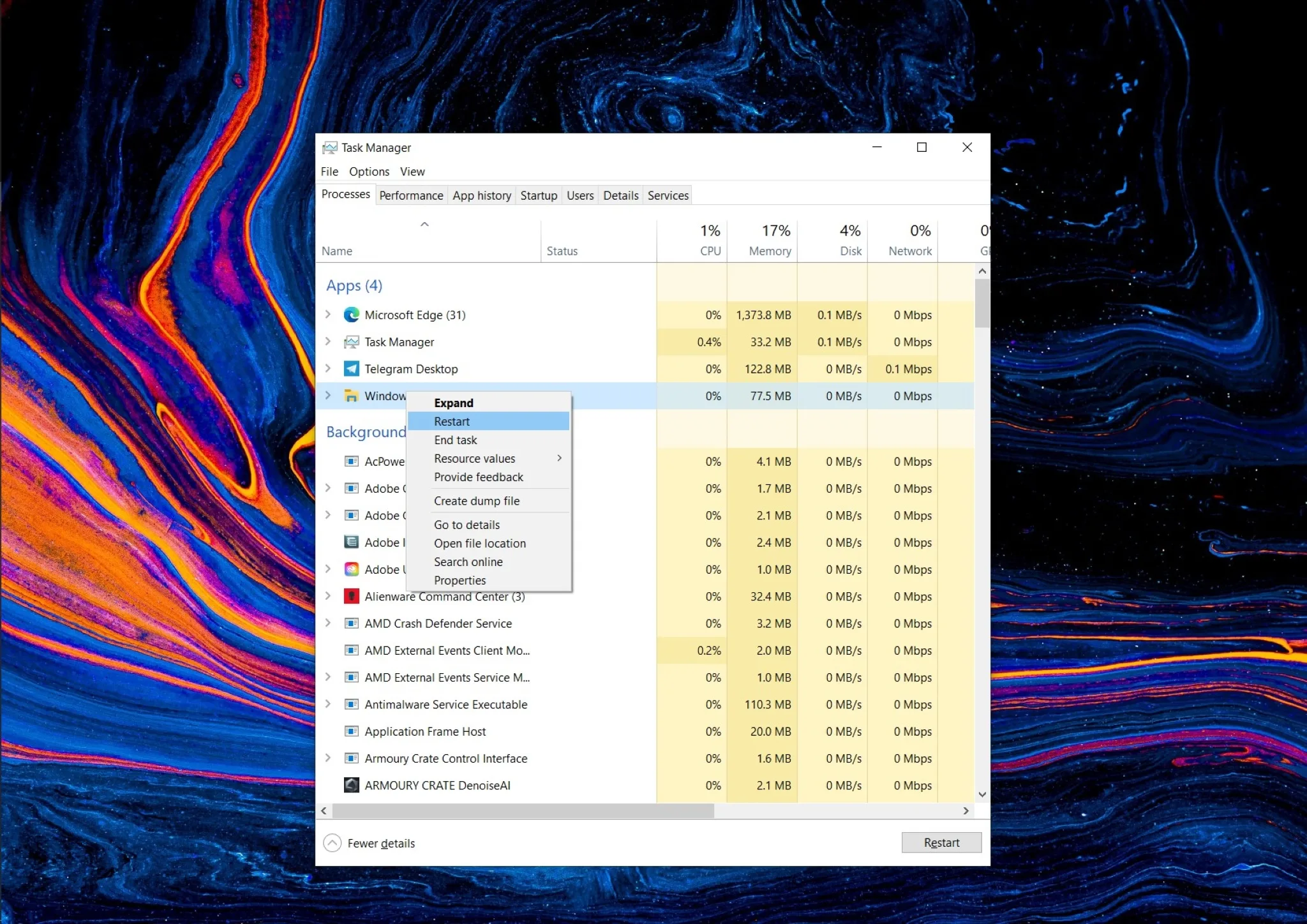
Task: Switch to the Performance tab
Action: point(410,195)
